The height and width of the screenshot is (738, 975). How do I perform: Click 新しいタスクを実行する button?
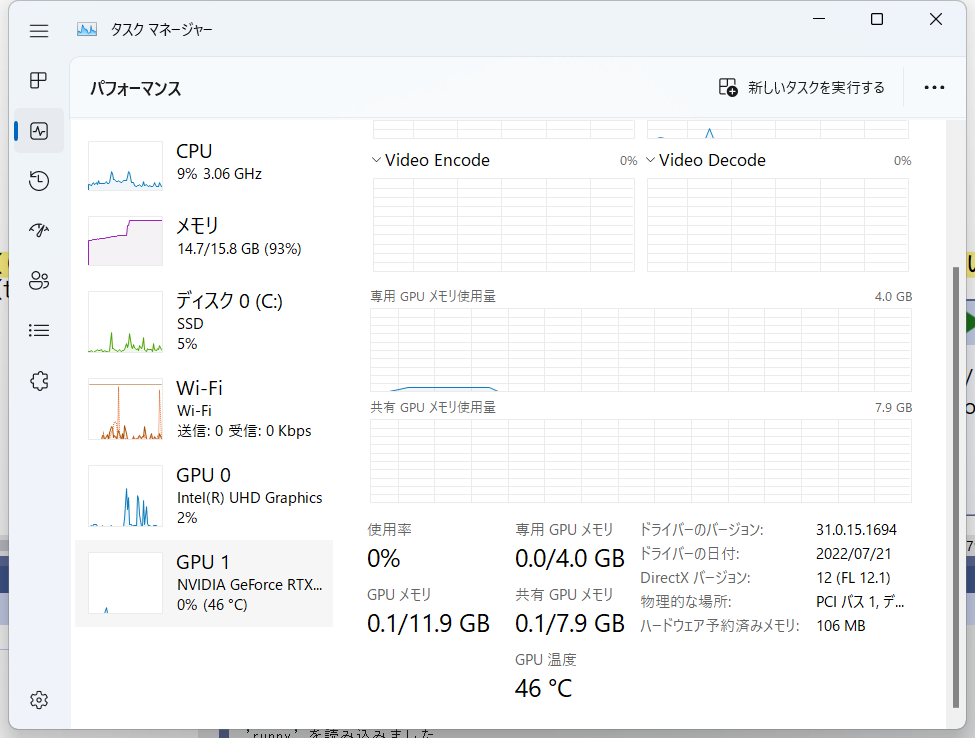(x=801, y=88)
